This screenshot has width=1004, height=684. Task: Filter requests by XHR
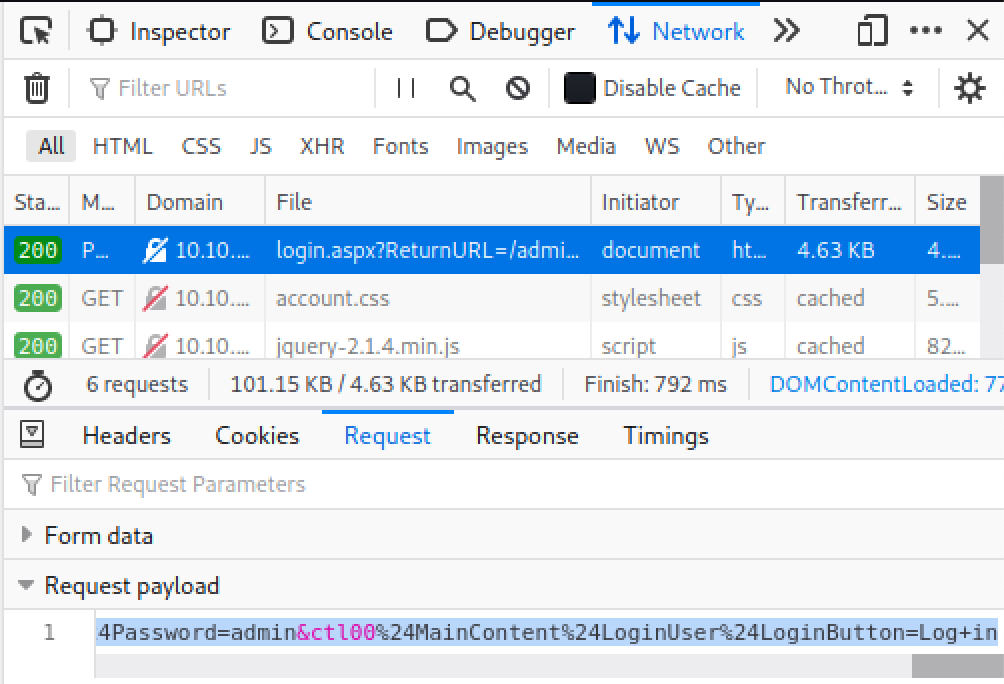coord(322,146)
